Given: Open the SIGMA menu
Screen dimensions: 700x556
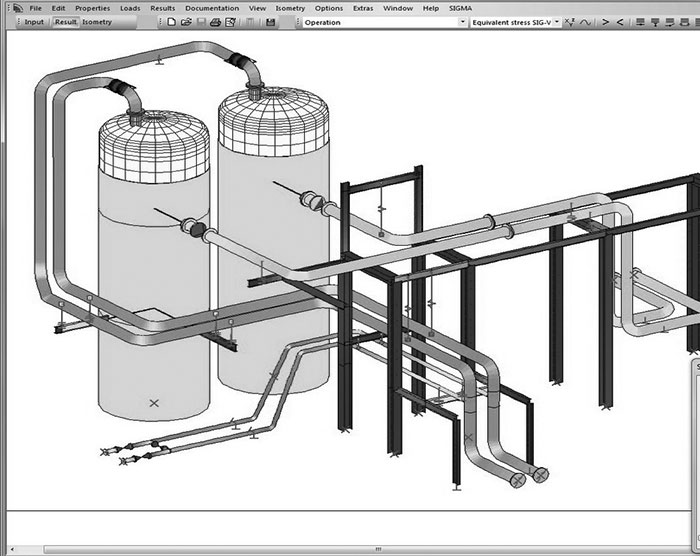Looking at the screenshot, I should pyautogui.click(x=461, y=8).
